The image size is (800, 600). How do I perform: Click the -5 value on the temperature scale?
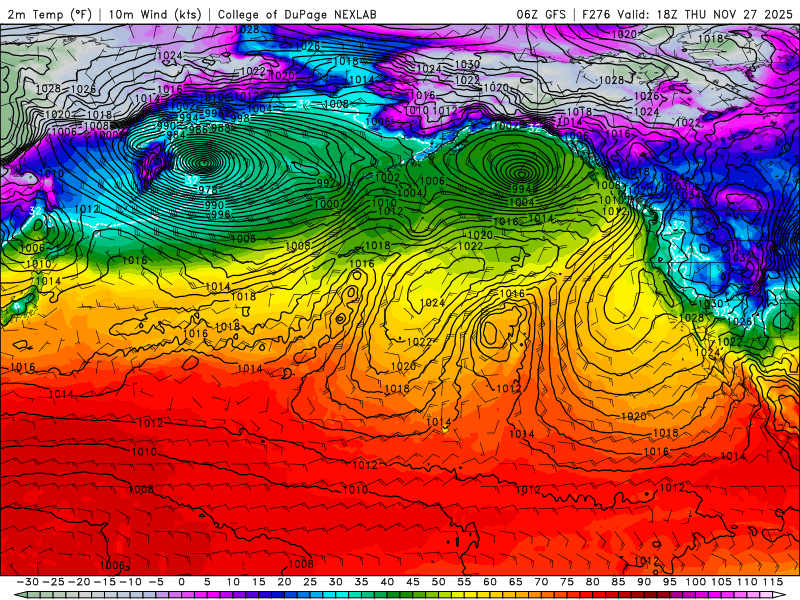(156, 582)
